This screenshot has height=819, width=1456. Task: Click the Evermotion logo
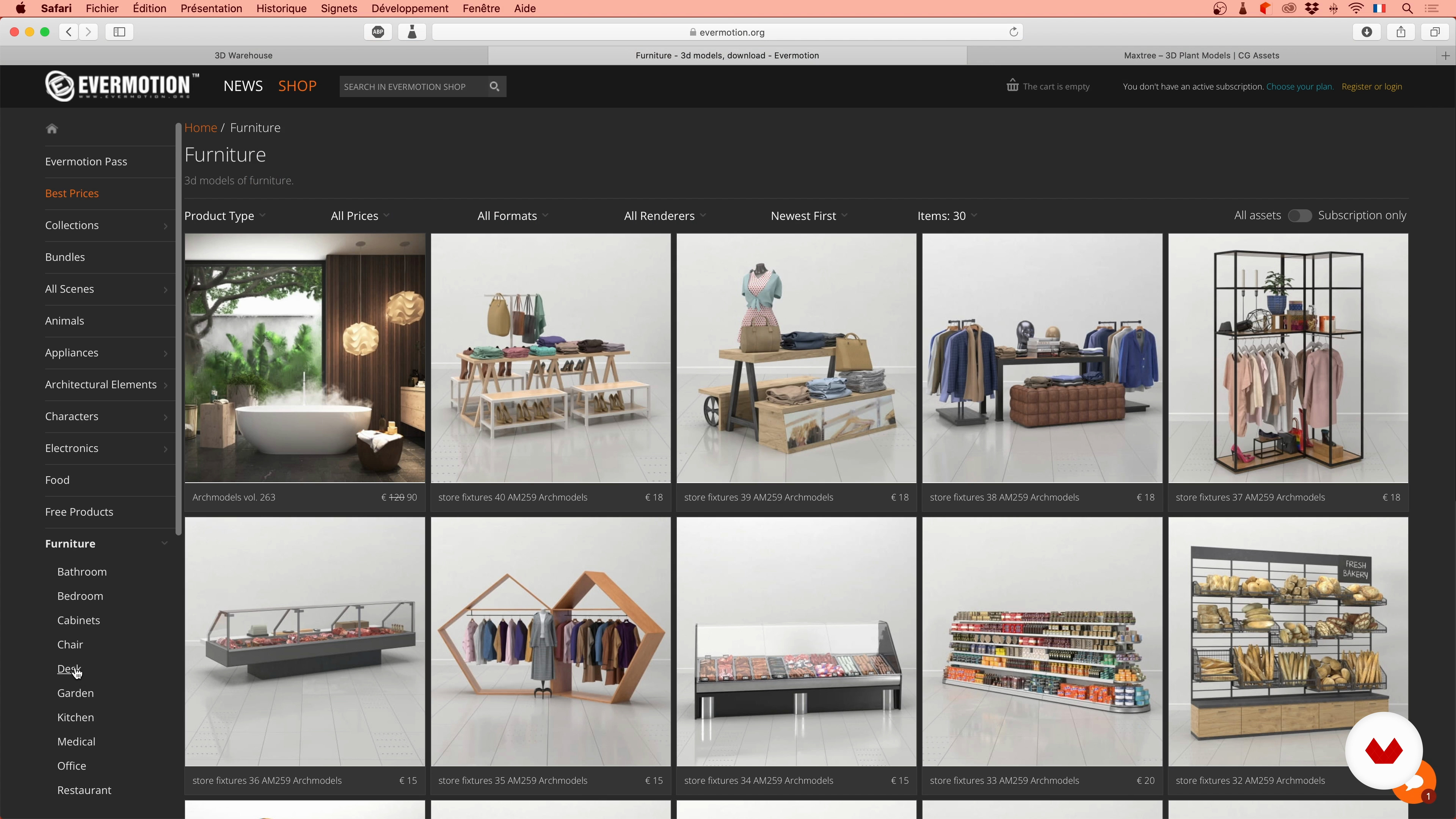122,86
